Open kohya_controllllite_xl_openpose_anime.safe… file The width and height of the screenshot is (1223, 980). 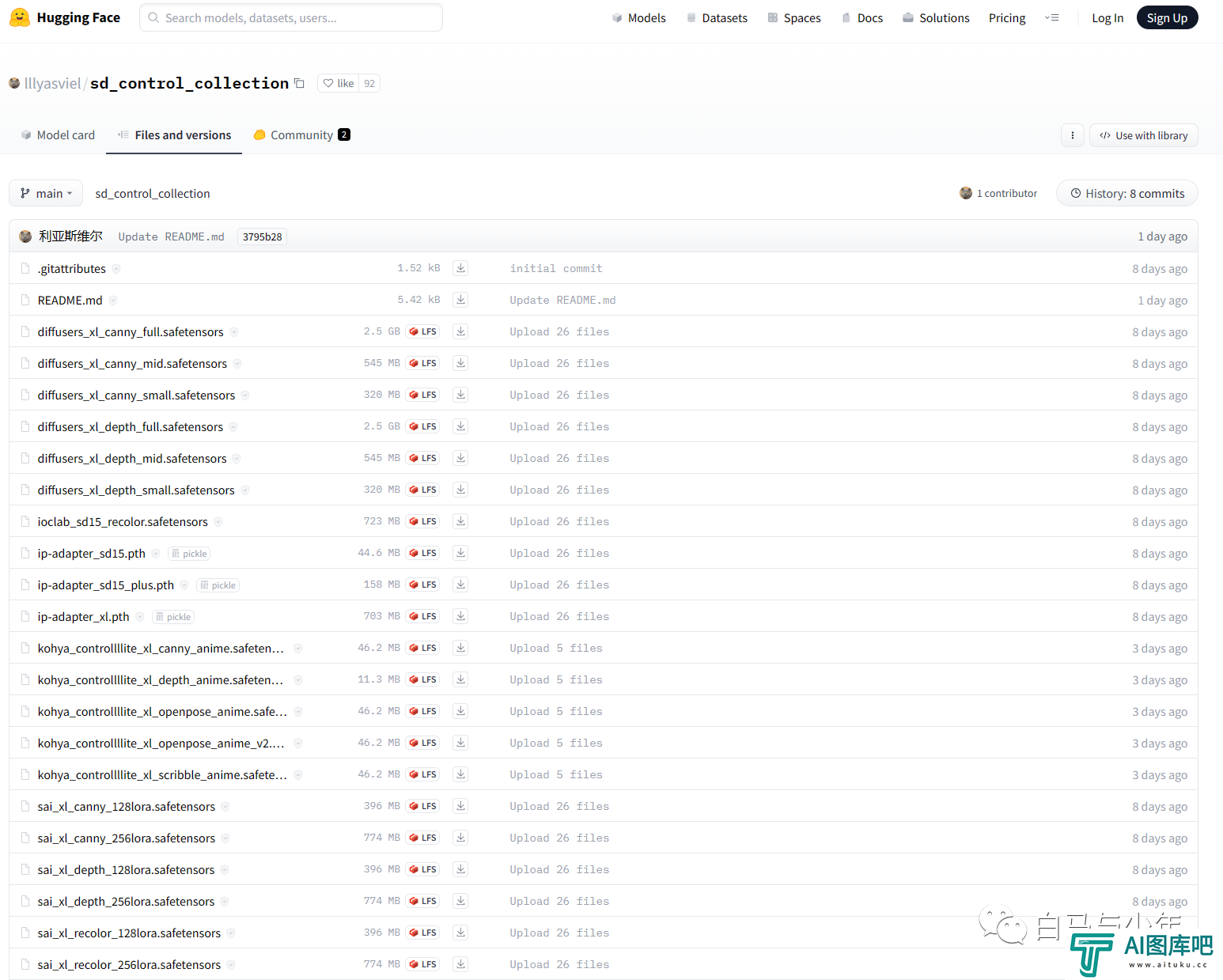click(x=162, y=711)
